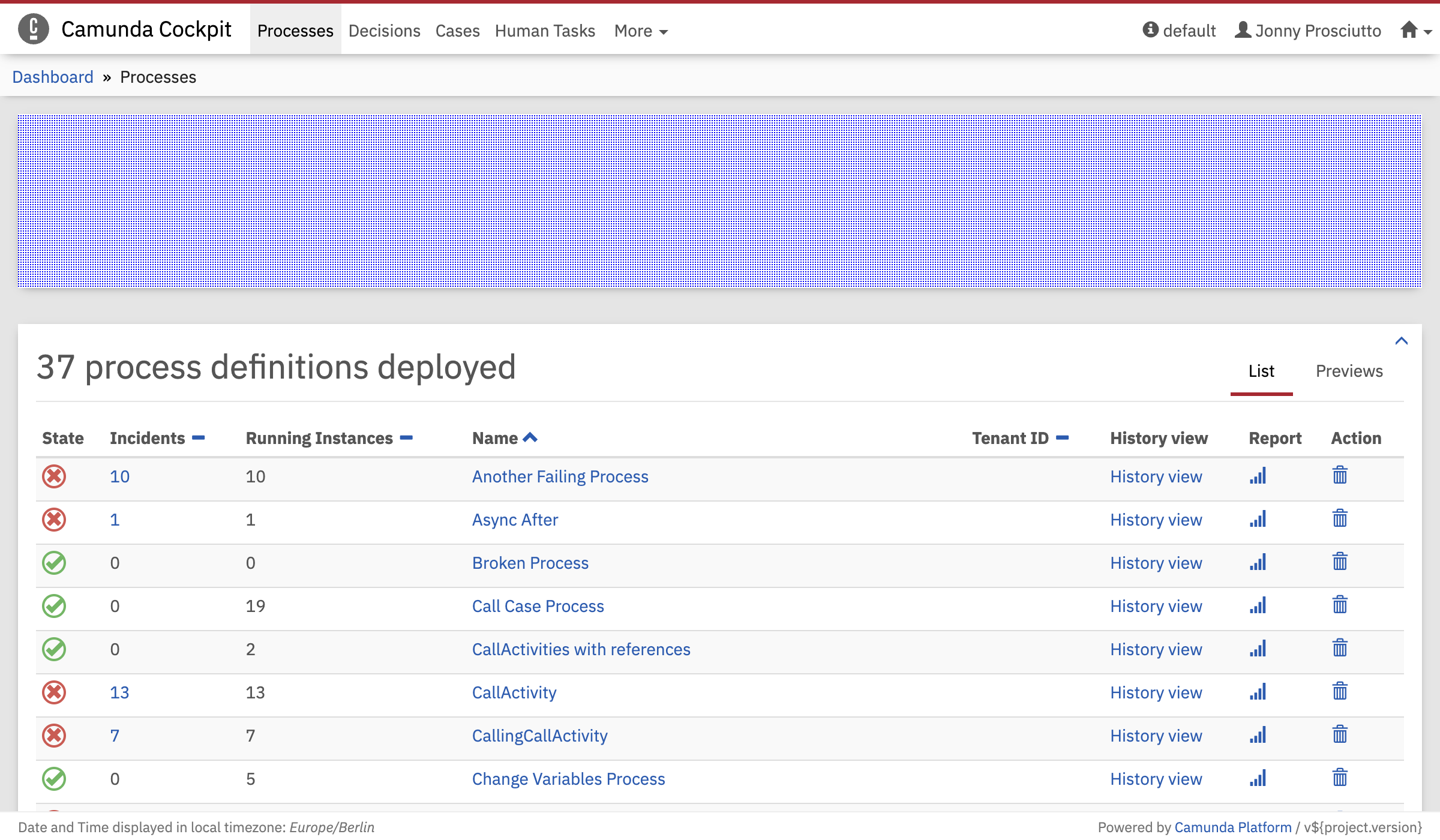This screenshot has height=840, width=1440.
Task: Delete Async After process definition
Action: pyautogui.click(x=1340, y=518)
